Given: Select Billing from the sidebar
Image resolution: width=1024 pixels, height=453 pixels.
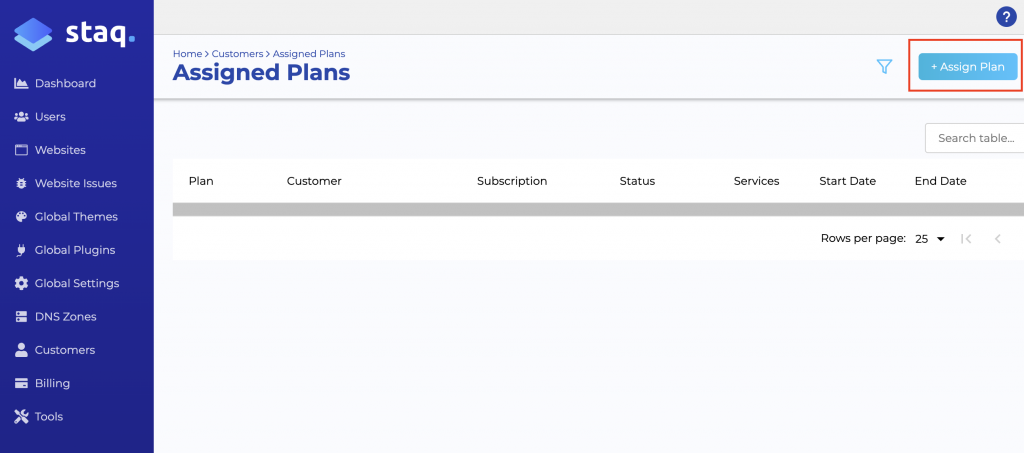Looking at the screenshot, I should point(52,383).
